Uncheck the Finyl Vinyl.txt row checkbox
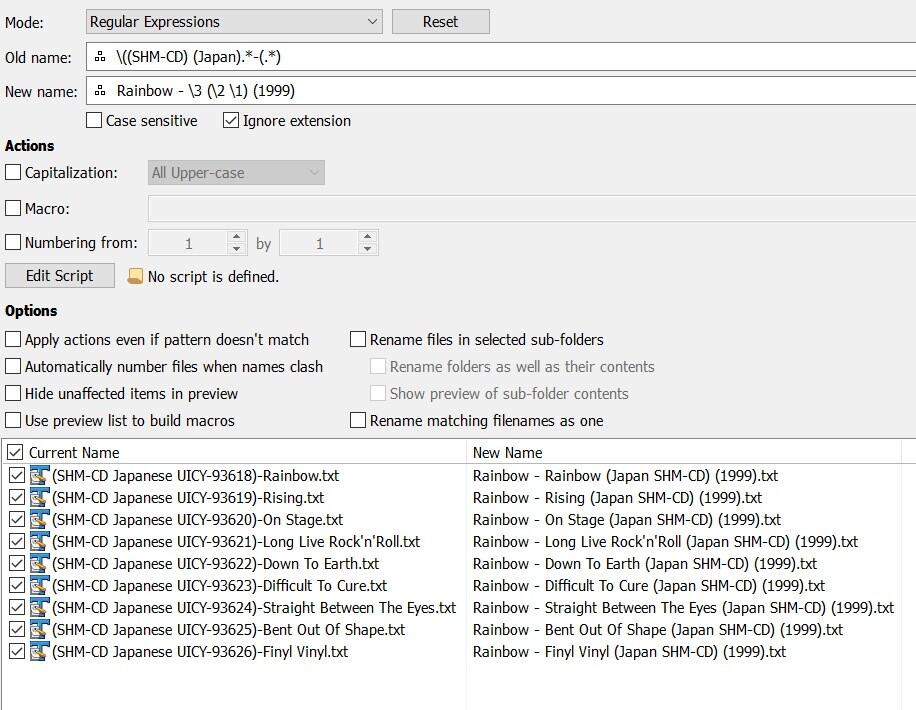Image resolution: width=916 pixels, height=710 pixels. pyautogui.click(x=17, y=652)
